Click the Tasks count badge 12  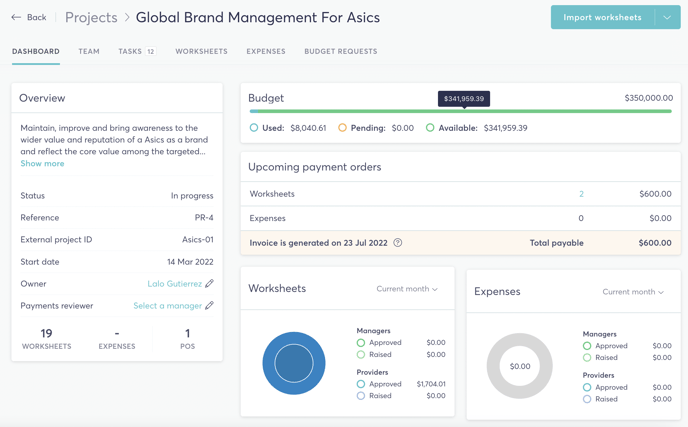click(150, 51)
